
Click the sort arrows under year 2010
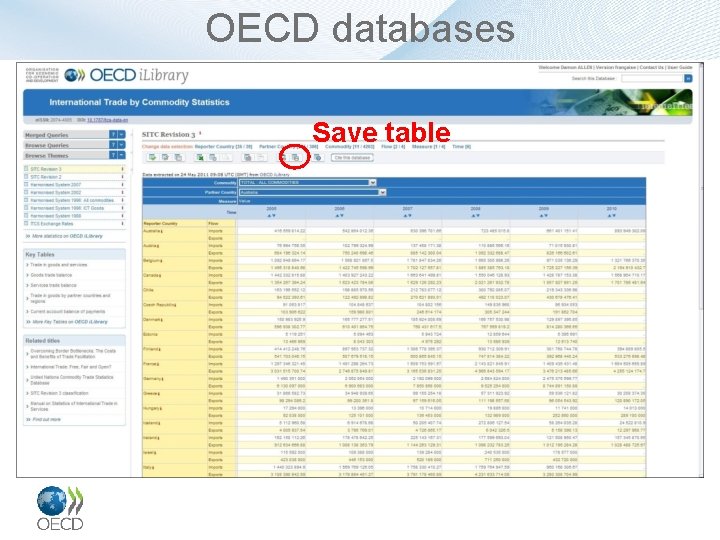612,215
